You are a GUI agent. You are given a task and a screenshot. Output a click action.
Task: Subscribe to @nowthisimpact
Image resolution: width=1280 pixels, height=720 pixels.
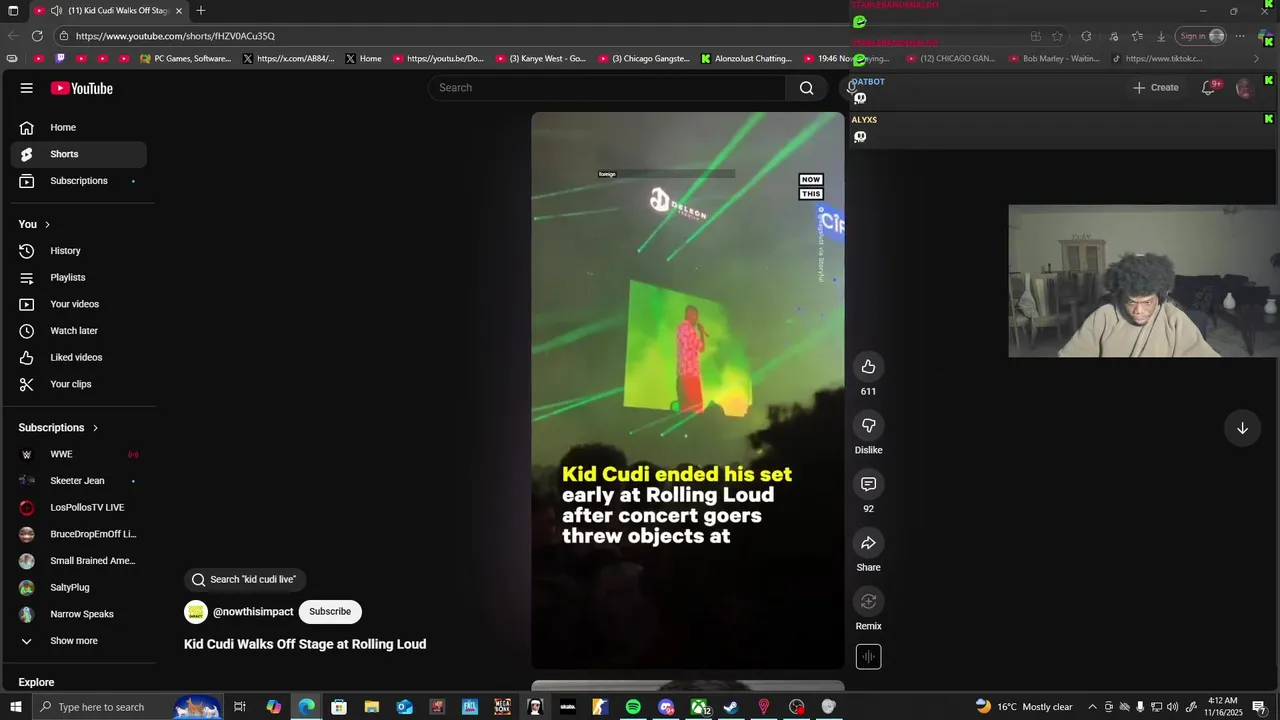[330, 612]
